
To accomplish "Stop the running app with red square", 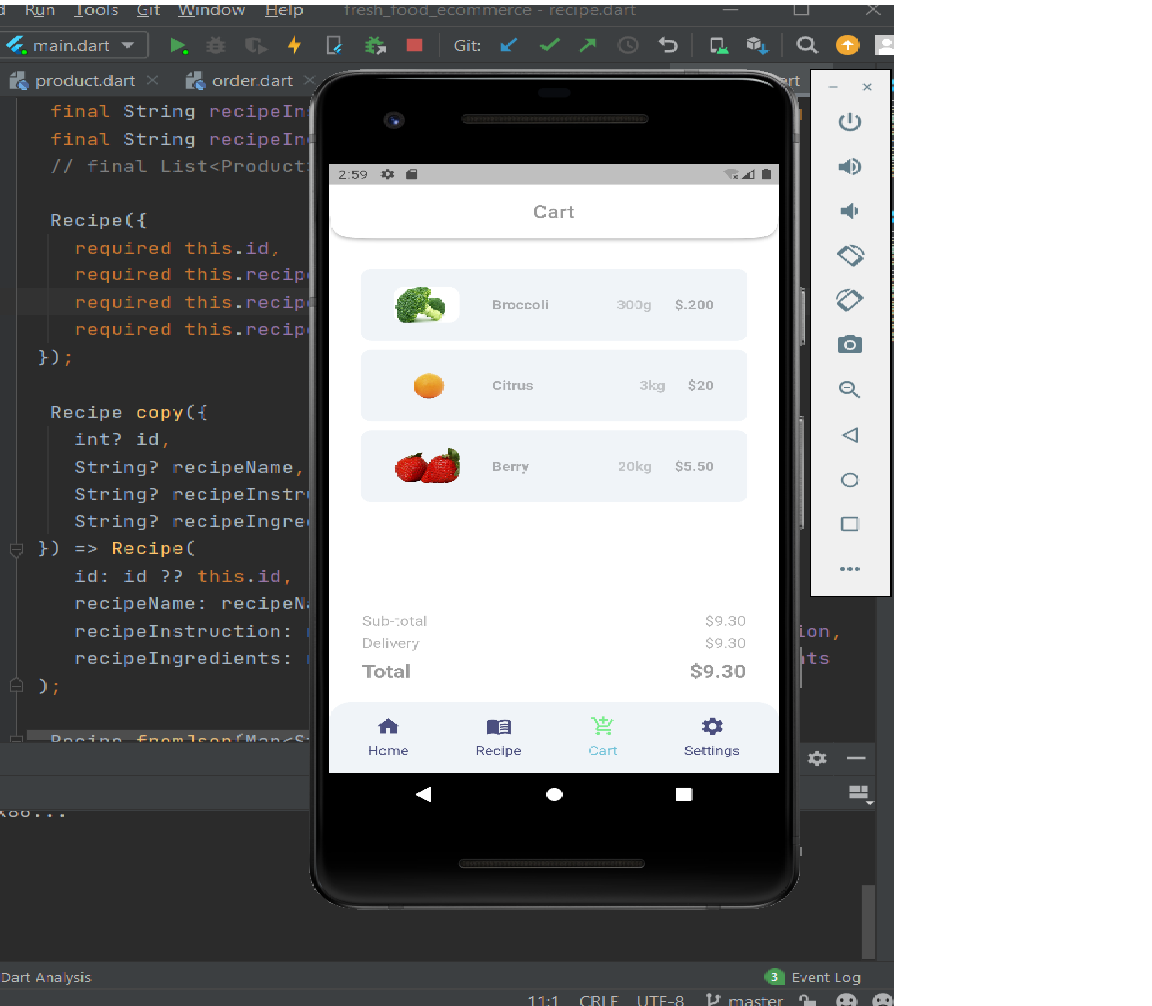I will pyautogui.click(x=414, y=46).
